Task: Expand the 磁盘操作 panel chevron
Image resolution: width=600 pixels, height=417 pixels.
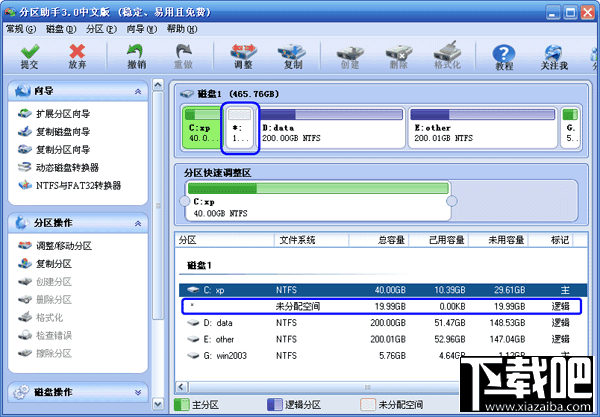Action: [138, 392]
